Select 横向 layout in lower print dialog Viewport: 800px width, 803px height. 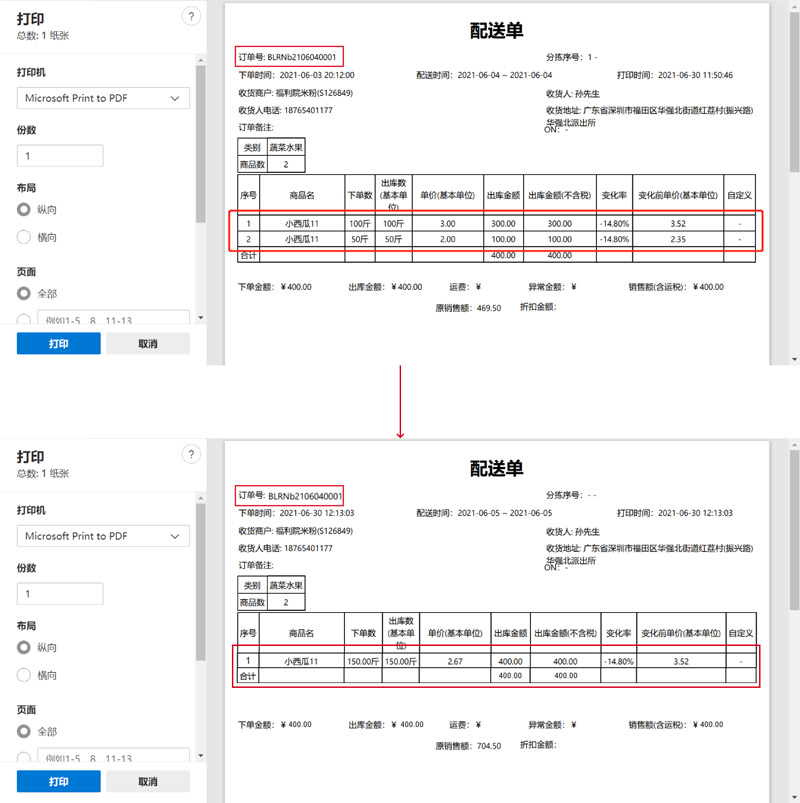coord(24,675)
